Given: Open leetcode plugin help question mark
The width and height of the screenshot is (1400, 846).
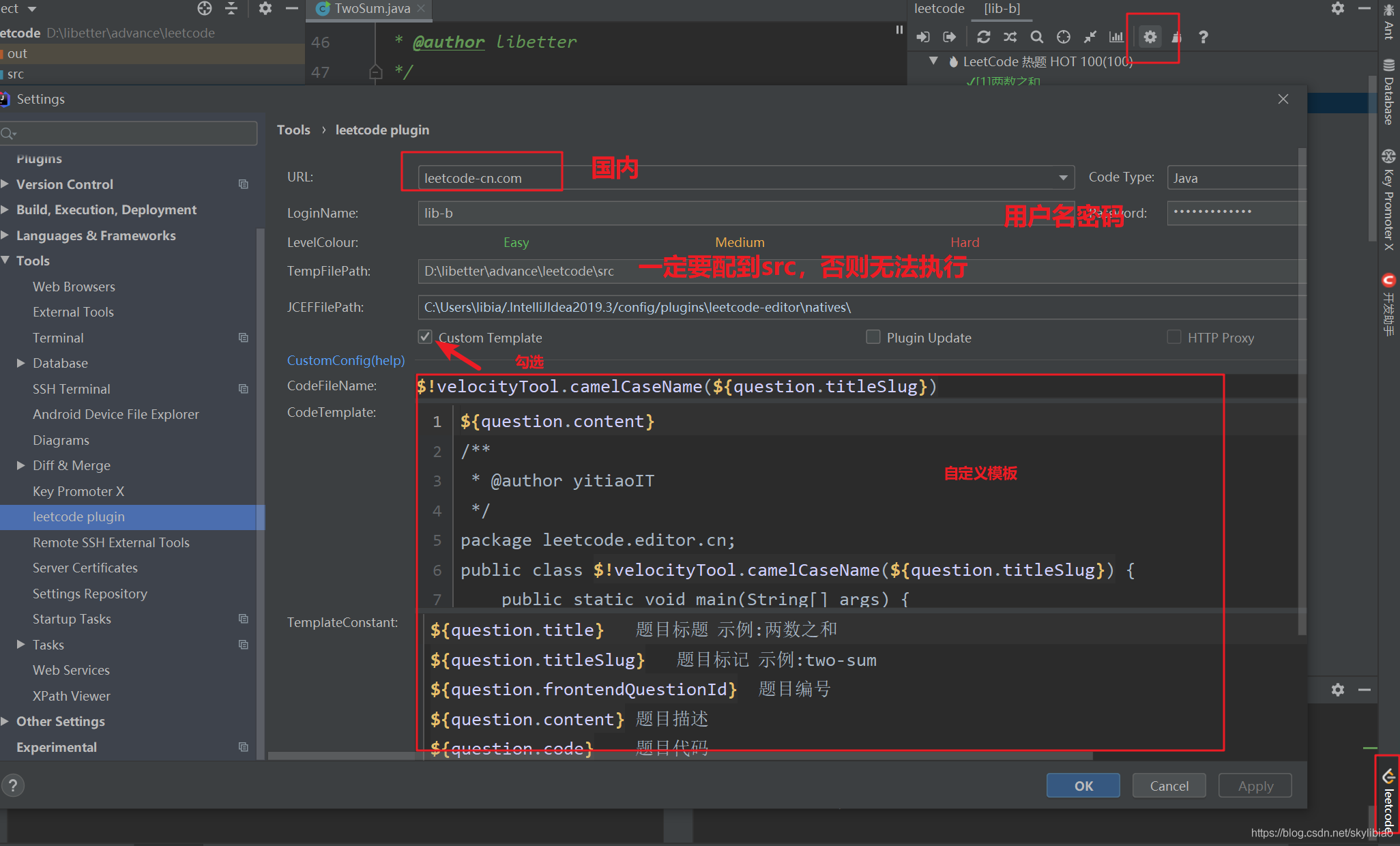Looking at the screenshot, I should [x=1204, y=37].
